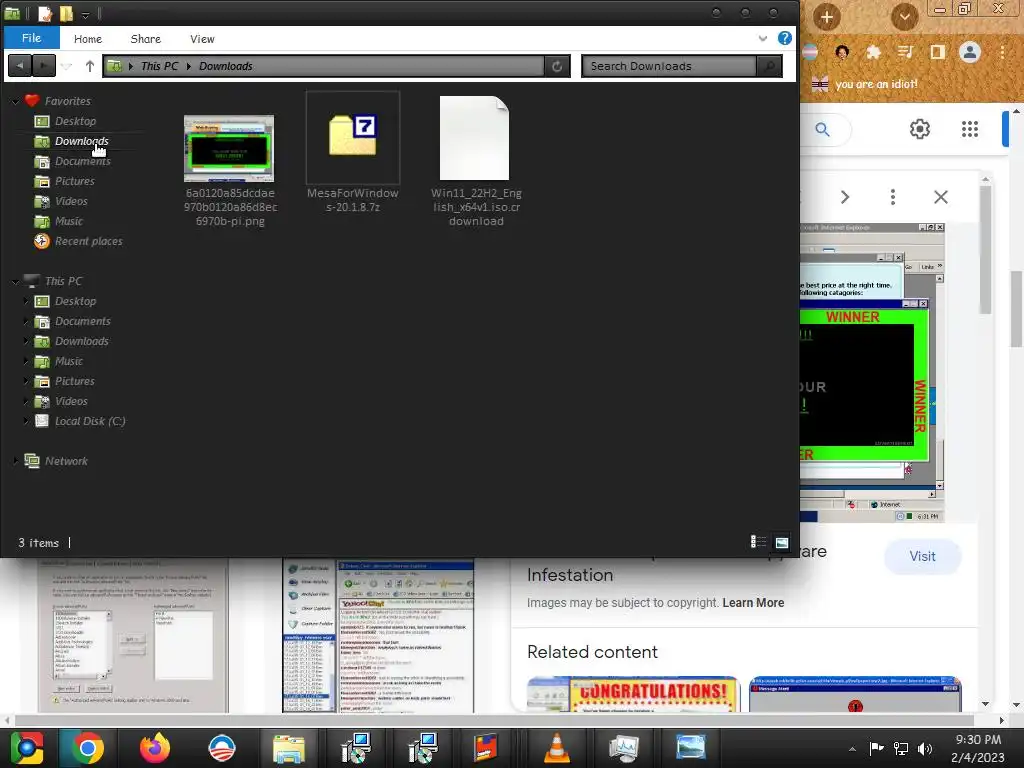
Task: Go back with Explorer's back arrow
Action: [x=20, y=65]
